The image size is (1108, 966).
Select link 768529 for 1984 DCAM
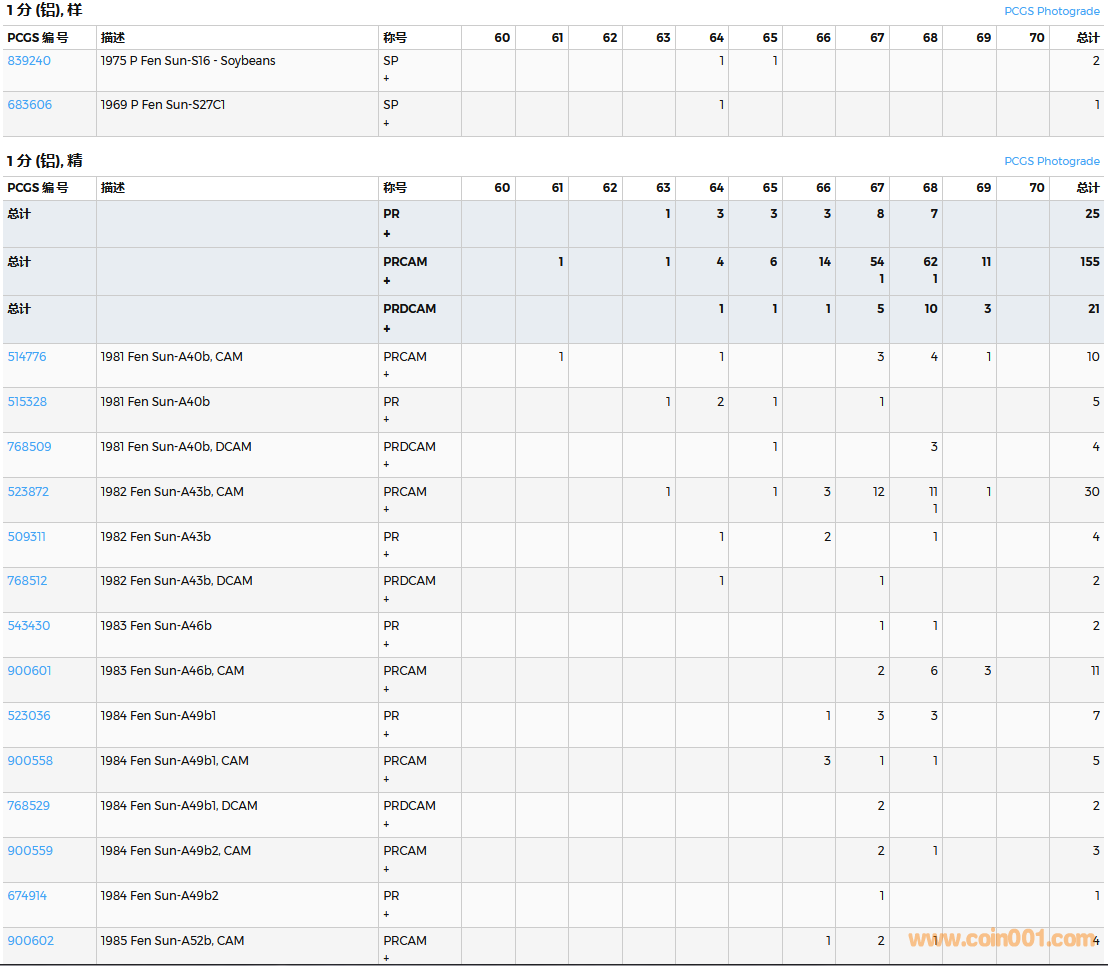tap(29, 806)
